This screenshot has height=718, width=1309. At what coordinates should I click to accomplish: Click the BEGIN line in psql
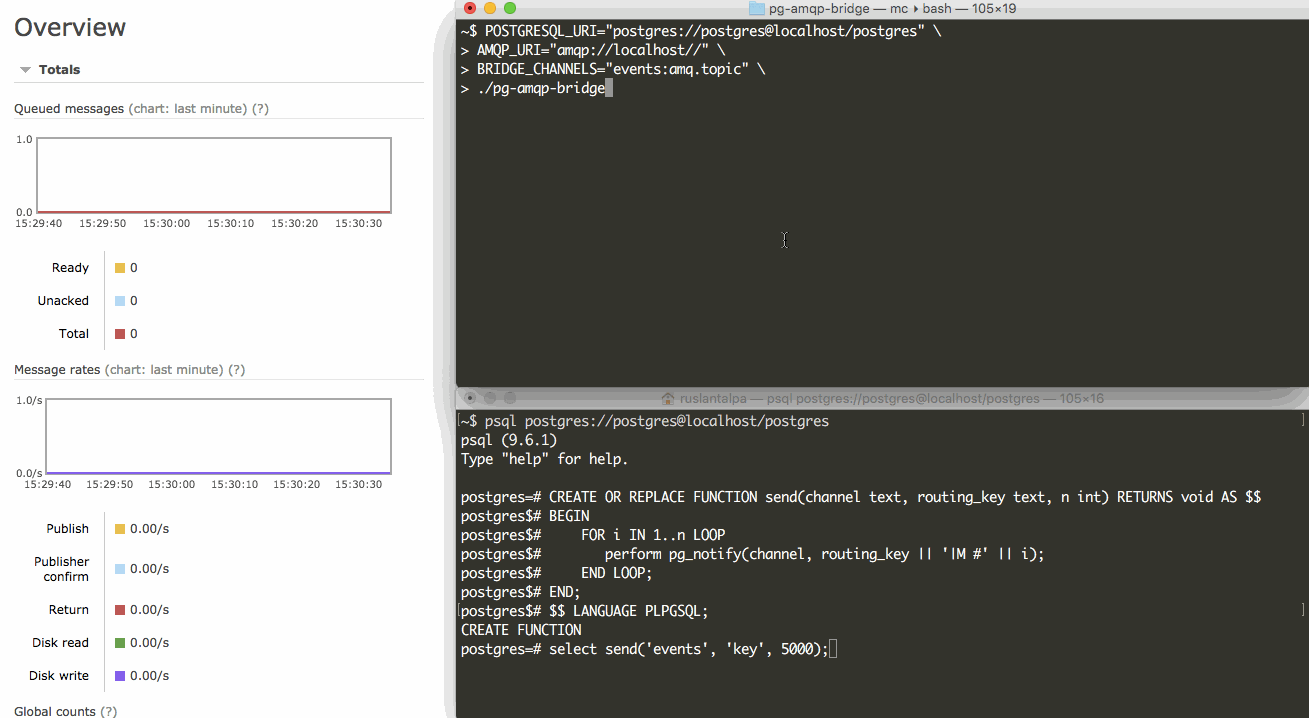click(x=525, y=516)
